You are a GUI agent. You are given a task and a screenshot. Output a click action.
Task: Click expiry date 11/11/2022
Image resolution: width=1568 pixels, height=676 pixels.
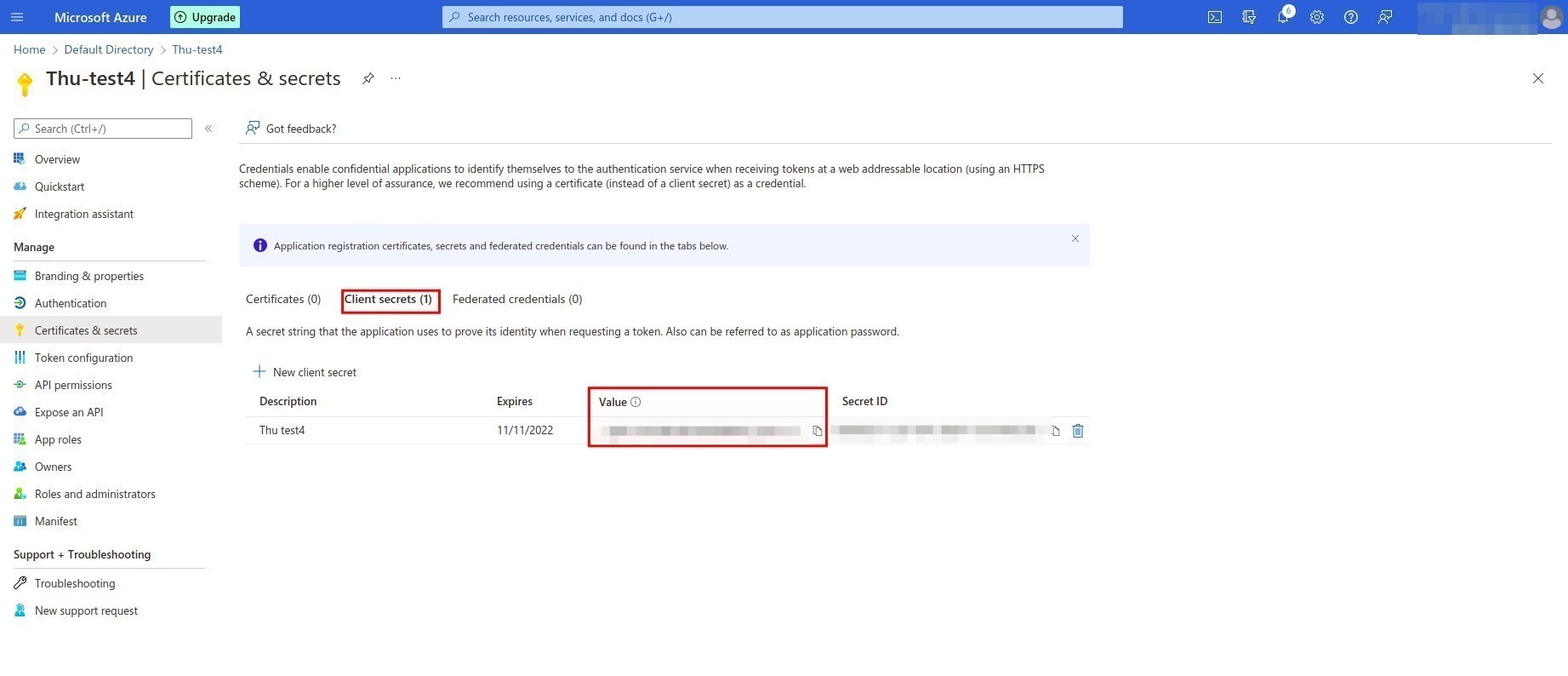pyautogui.click(x=525, y=430)
